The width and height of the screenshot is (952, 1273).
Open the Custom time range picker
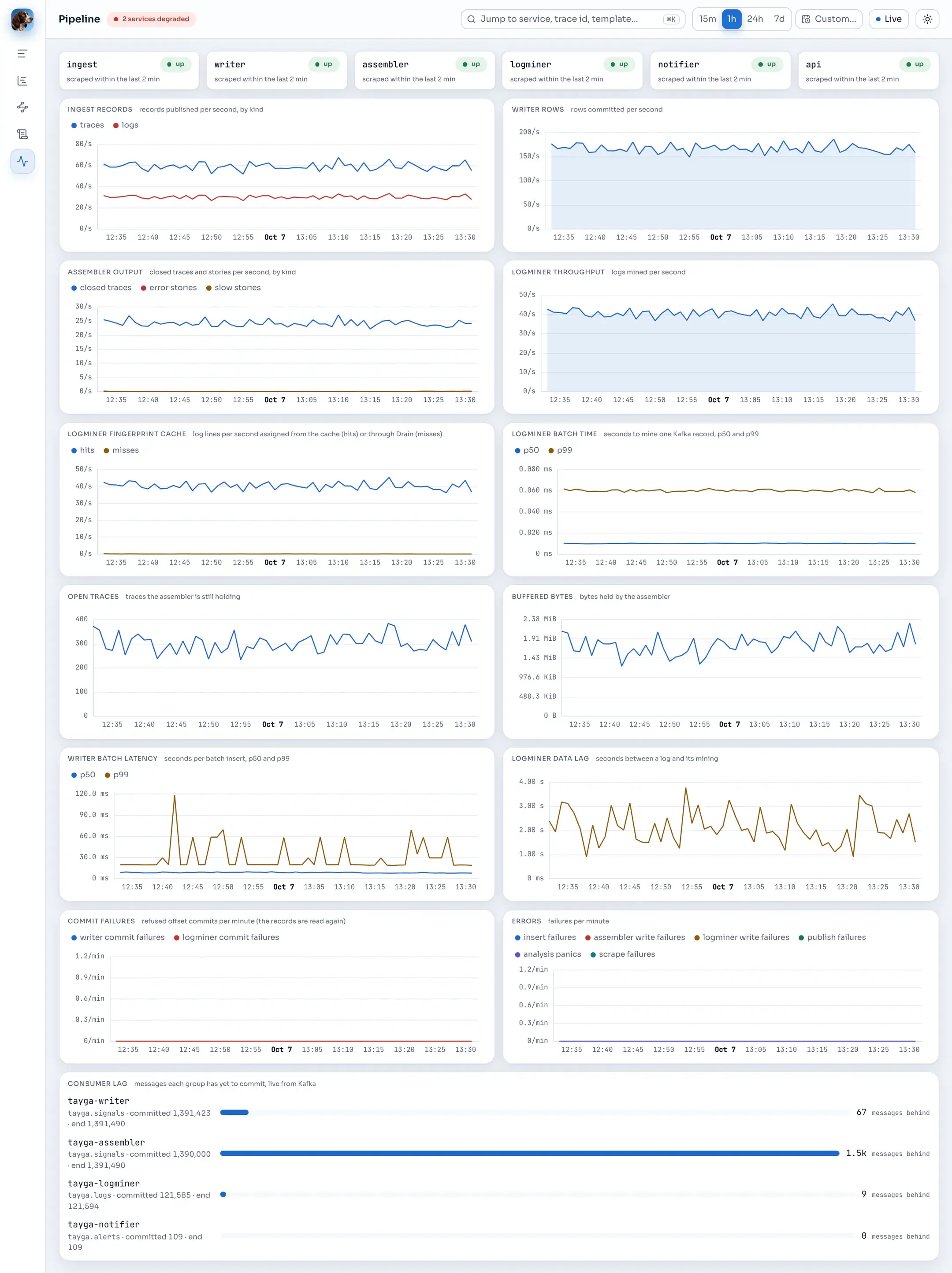point(829,19)
